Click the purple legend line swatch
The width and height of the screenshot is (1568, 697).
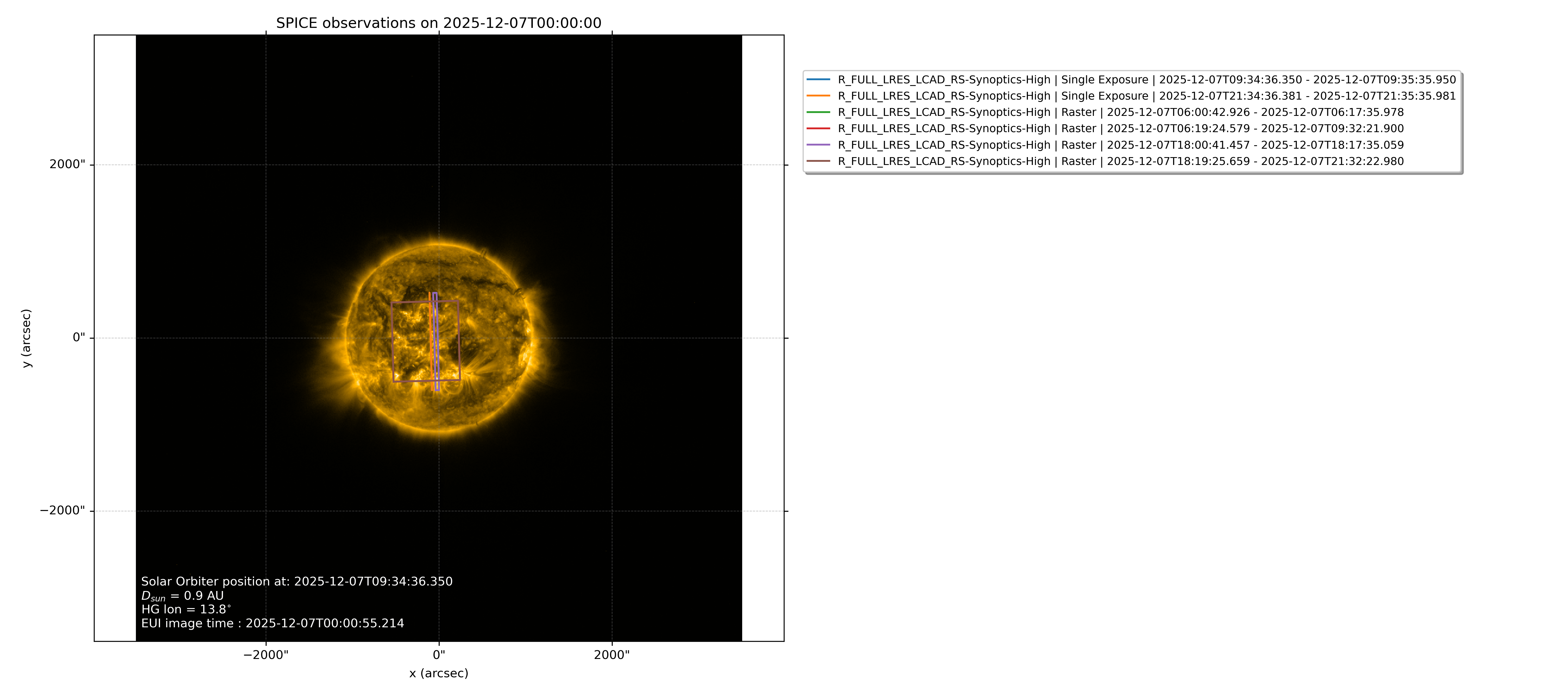coord(818,145)
